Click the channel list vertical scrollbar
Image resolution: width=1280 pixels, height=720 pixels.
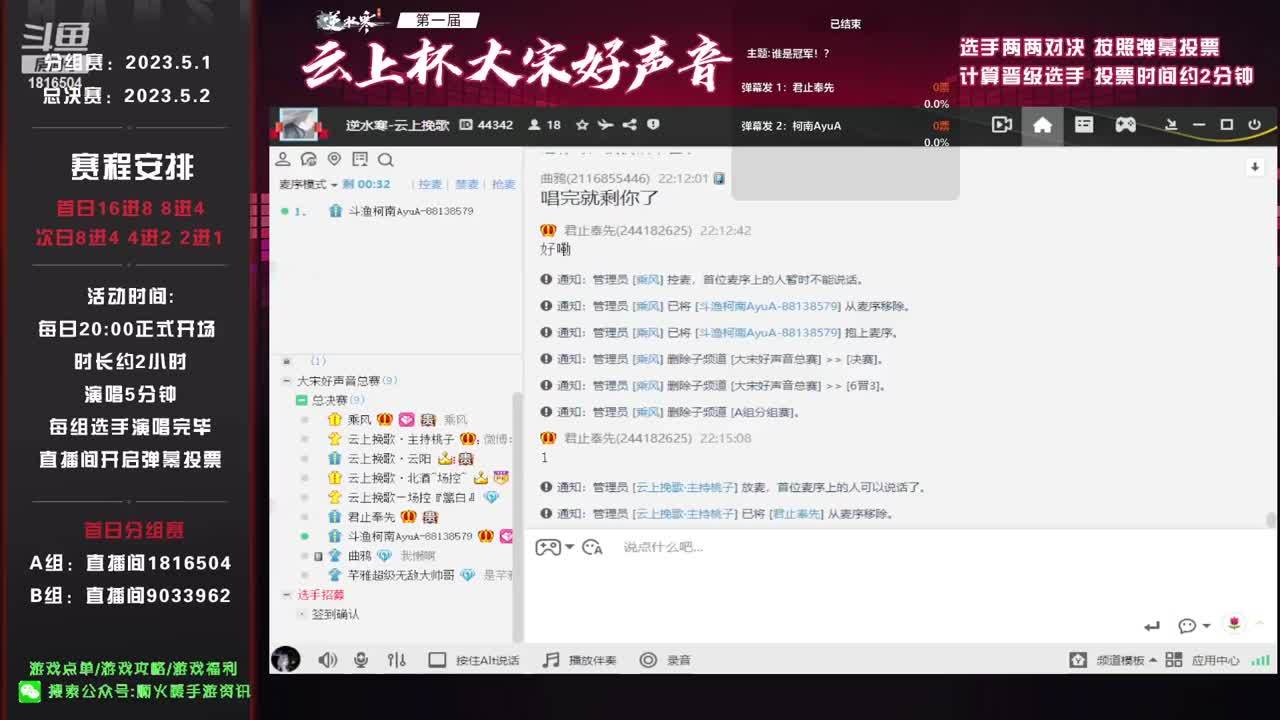coord(517,500)
